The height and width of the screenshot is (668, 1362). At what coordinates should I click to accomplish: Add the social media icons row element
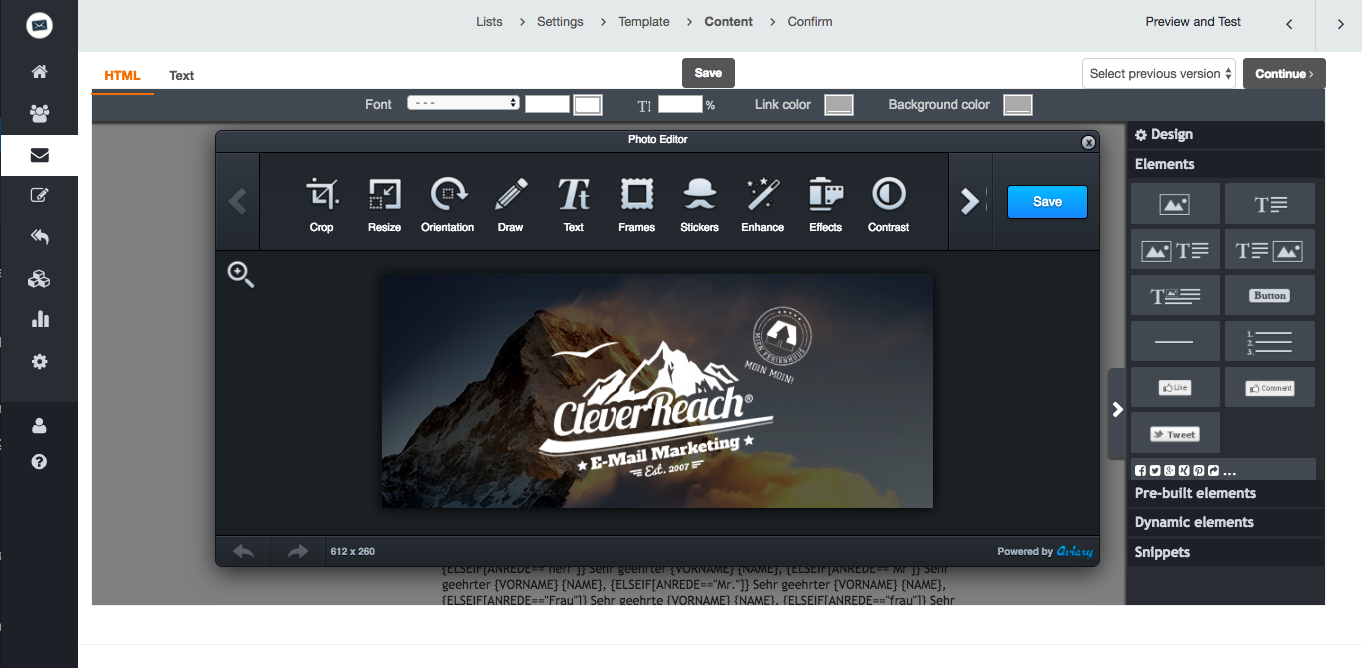click(1223, 469)
